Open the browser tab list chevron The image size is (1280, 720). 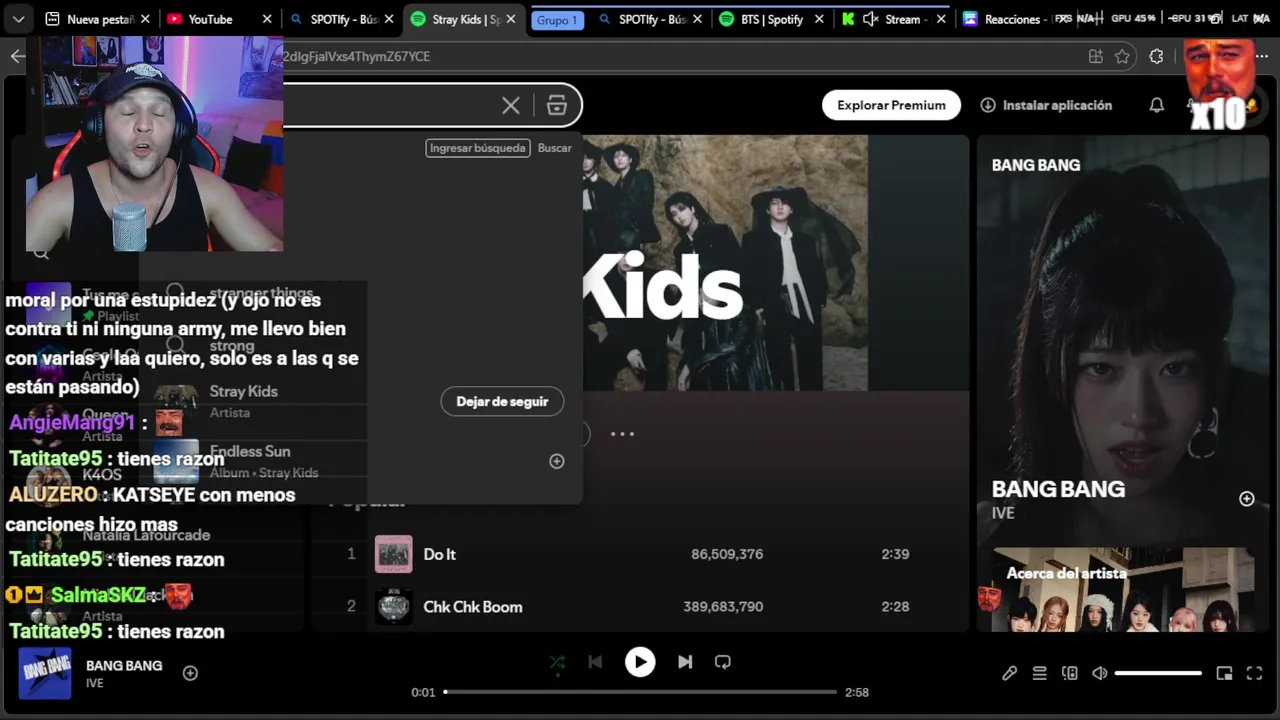coord(19,19)
